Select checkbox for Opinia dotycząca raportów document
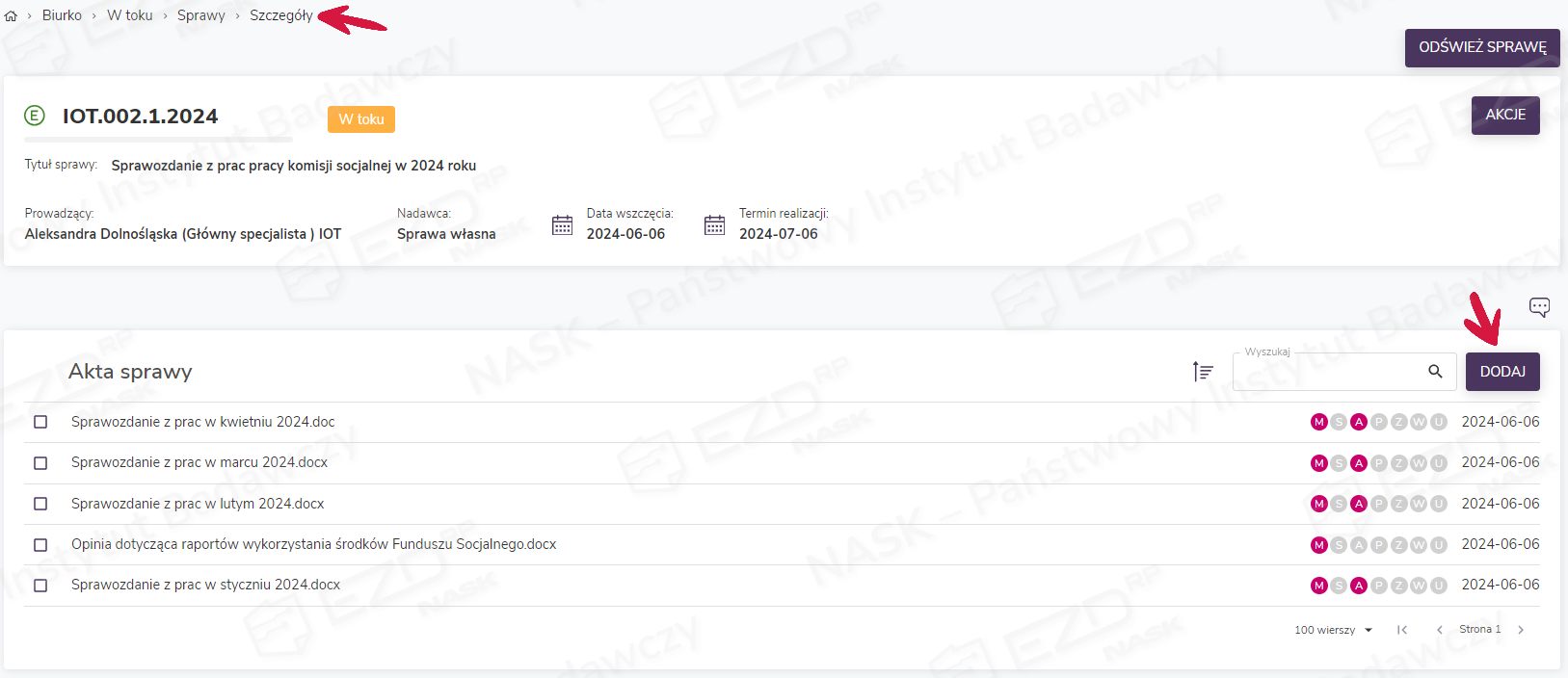Screen dimensions: 1568x678 click(x=40, y=545)
